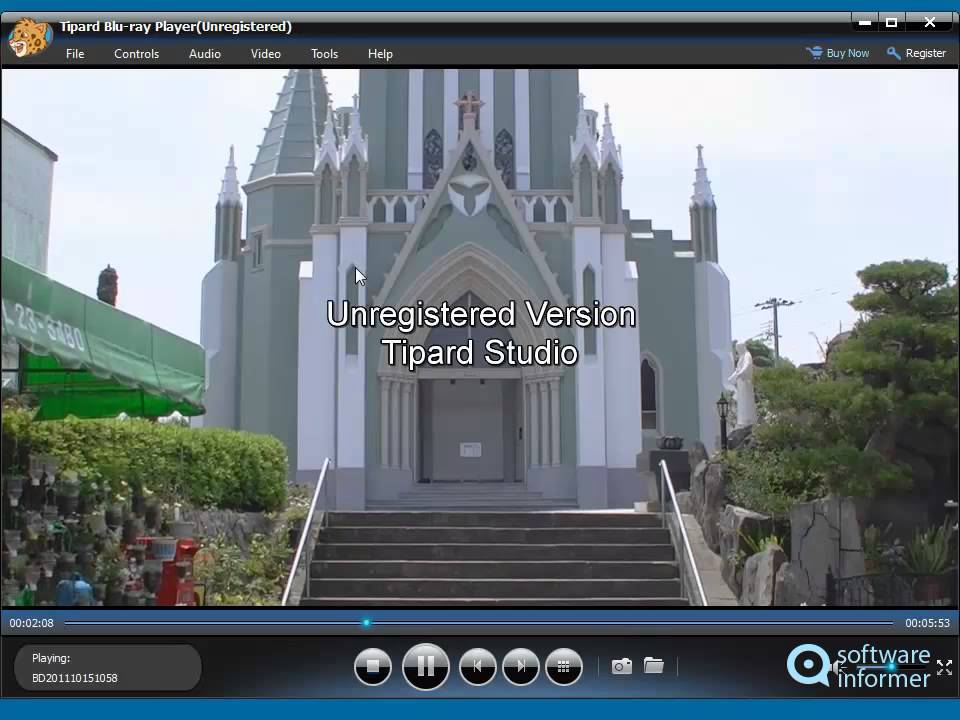The width and height of the screenshot is (960, 720).
Task: Click the elapsed time 00:02:08
Action: click(31, 623)
